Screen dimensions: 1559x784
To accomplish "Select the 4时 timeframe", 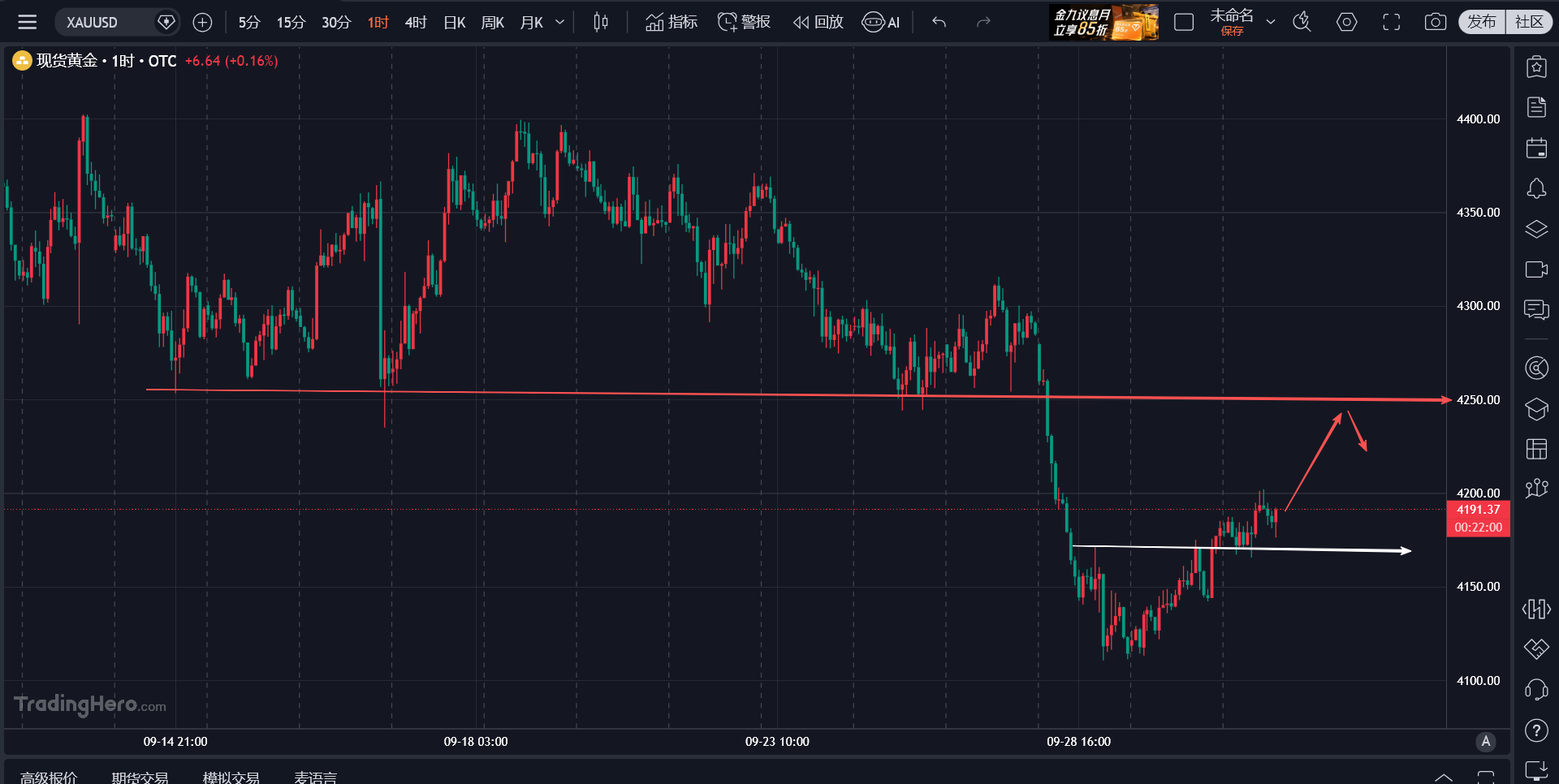I will click(416, 22).
